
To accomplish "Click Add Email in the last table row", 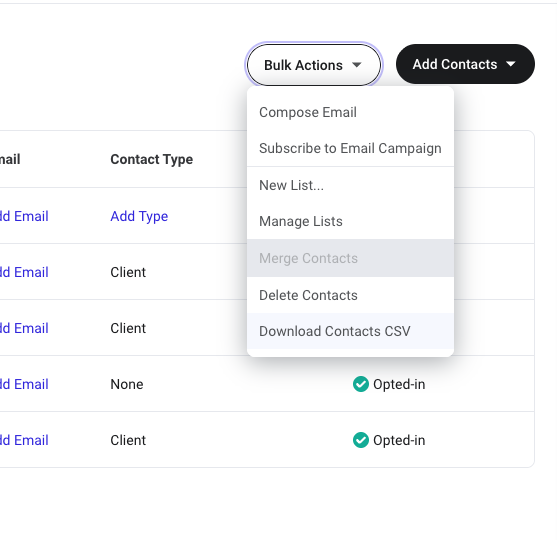I will [x=24, y=440].
